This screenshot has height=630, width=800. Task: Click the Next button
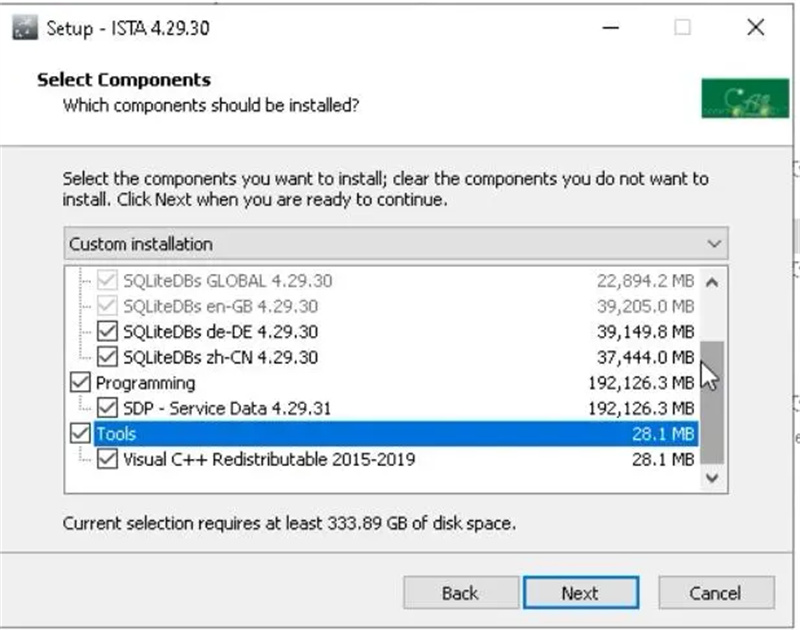581,593
